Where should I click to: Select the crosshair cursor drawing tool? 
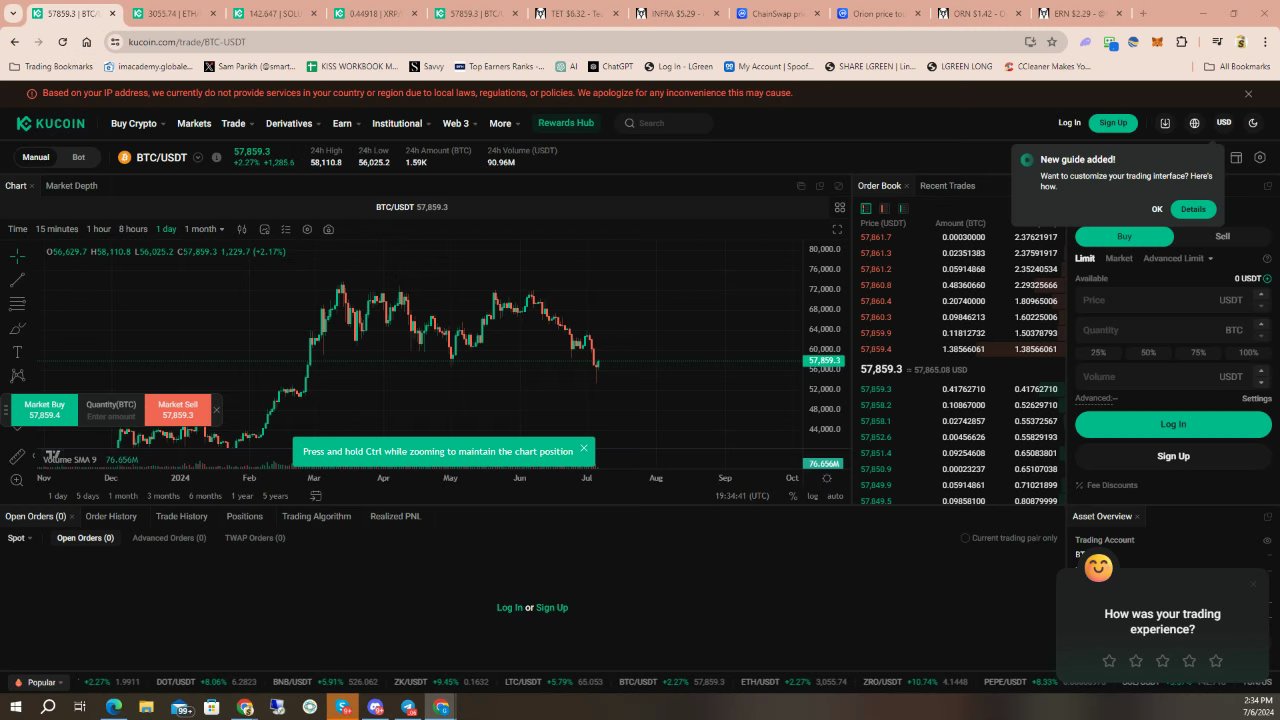17,256
